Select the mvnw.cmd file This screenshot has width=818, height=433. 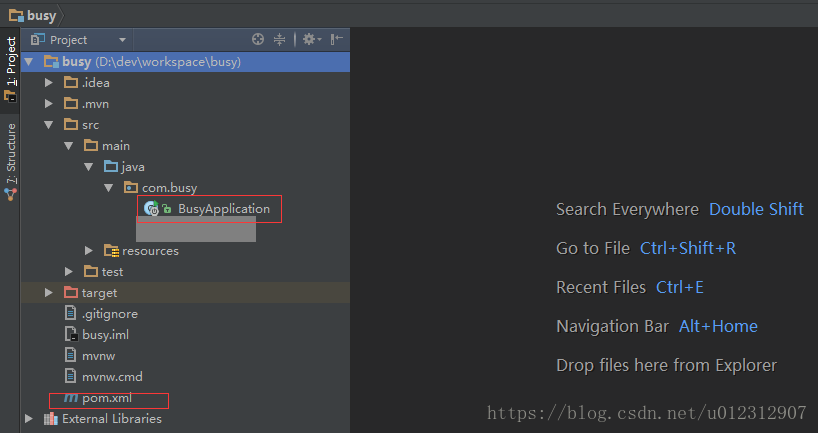(112, 376)
